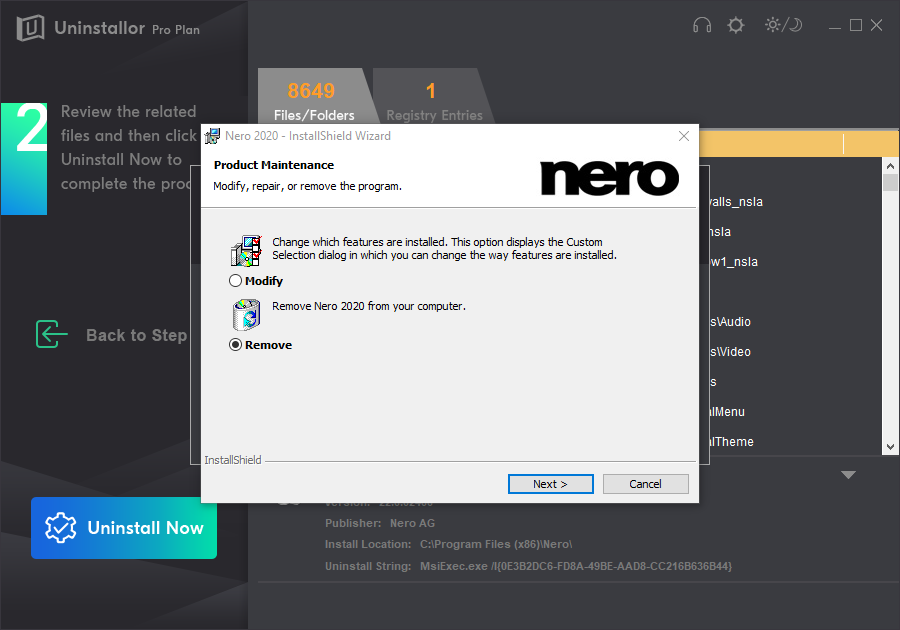900x630 pixels.
Task: Maximize the Uninstallor window
Action: pyautogui.click(x=856, y=25)
